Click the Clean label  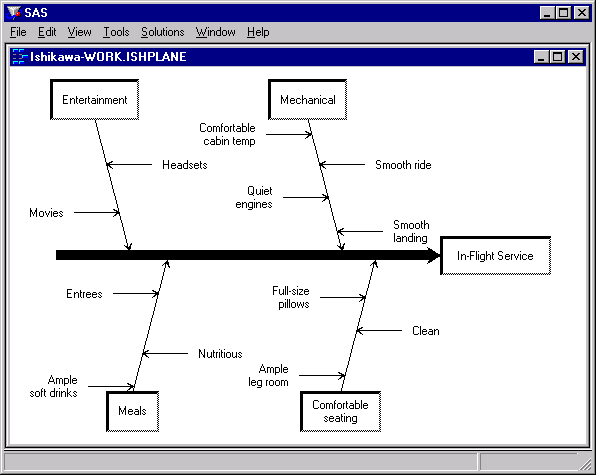tap(426, 331)
